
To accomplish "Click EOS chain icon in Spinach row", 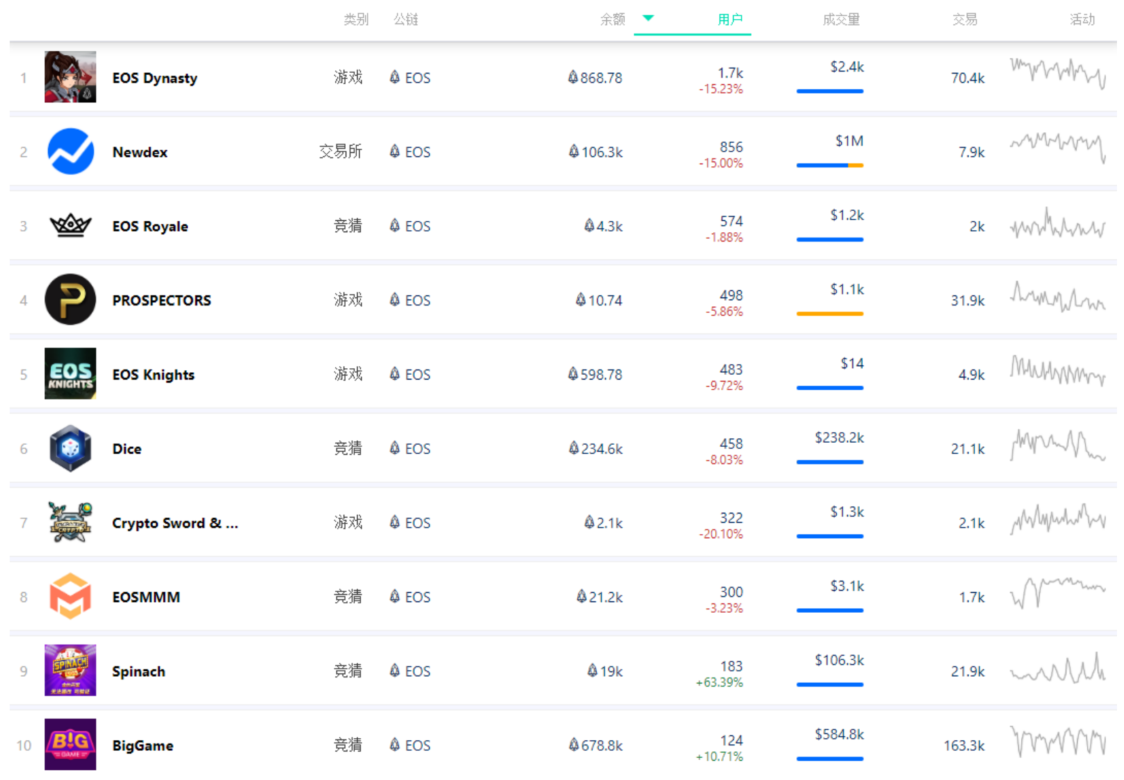I will (395, 670).
